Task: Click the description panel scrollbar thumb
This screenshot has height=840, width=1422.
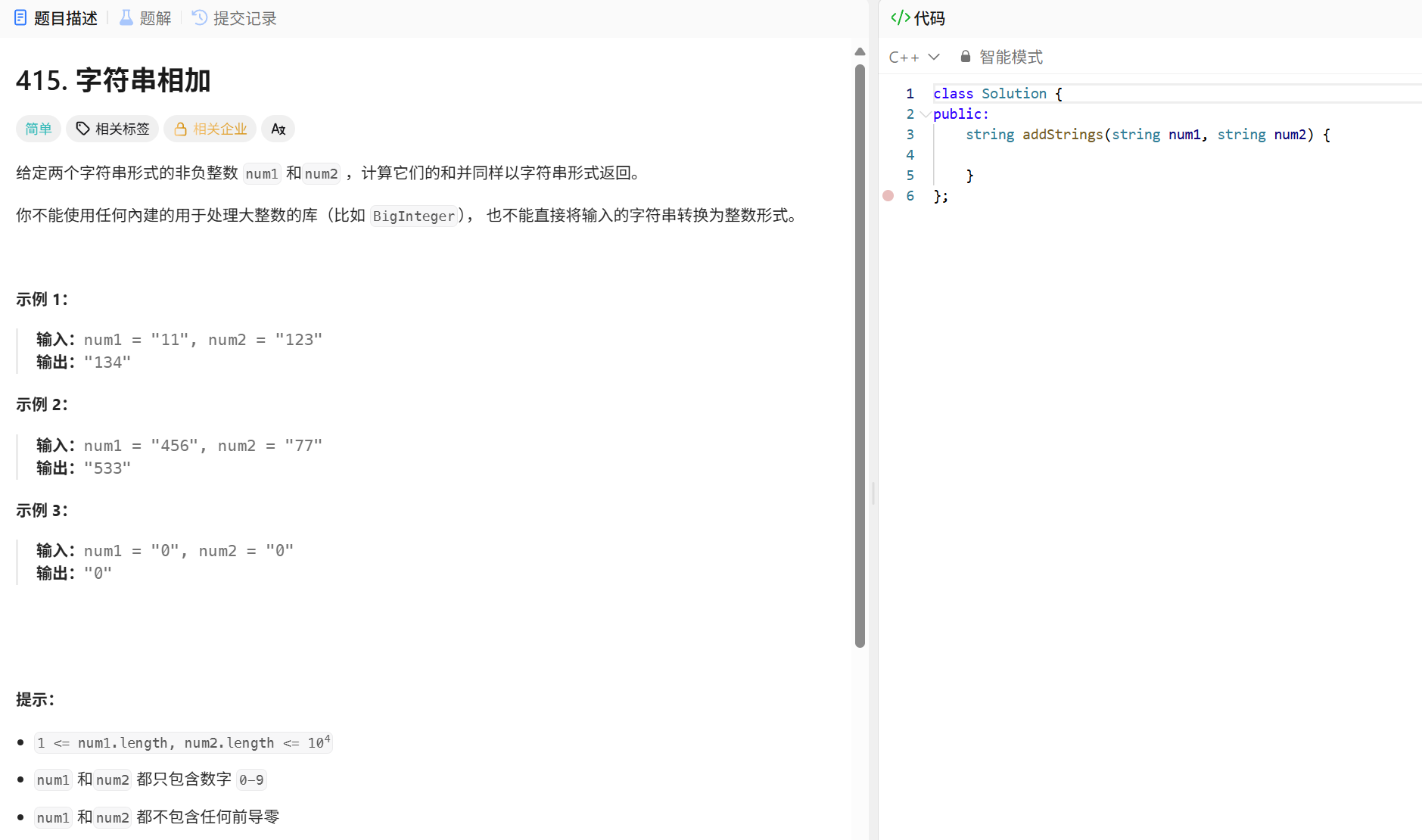Action: [x=860, y=356]
